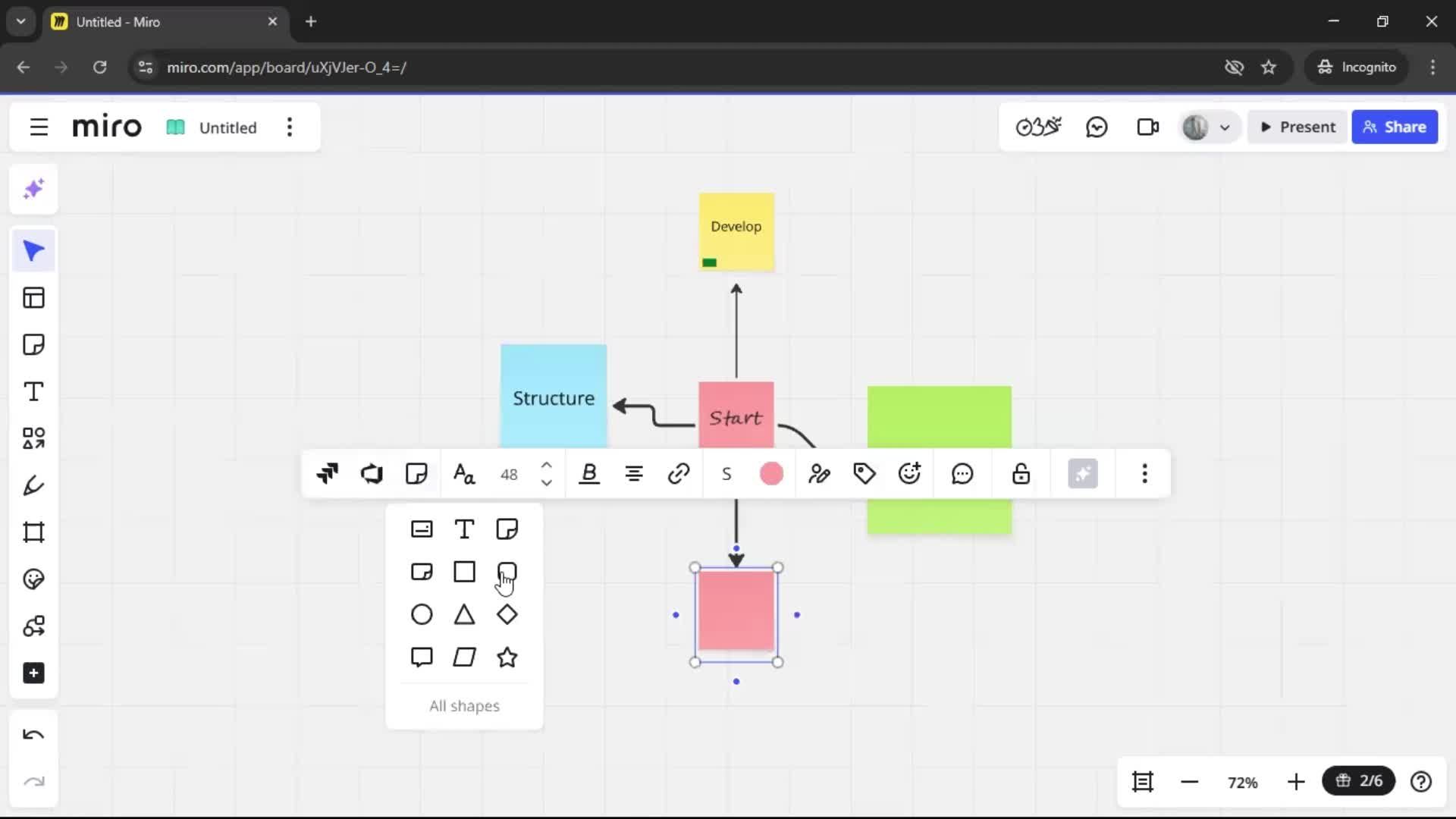Choose the triangle shape

click(464, 614)
